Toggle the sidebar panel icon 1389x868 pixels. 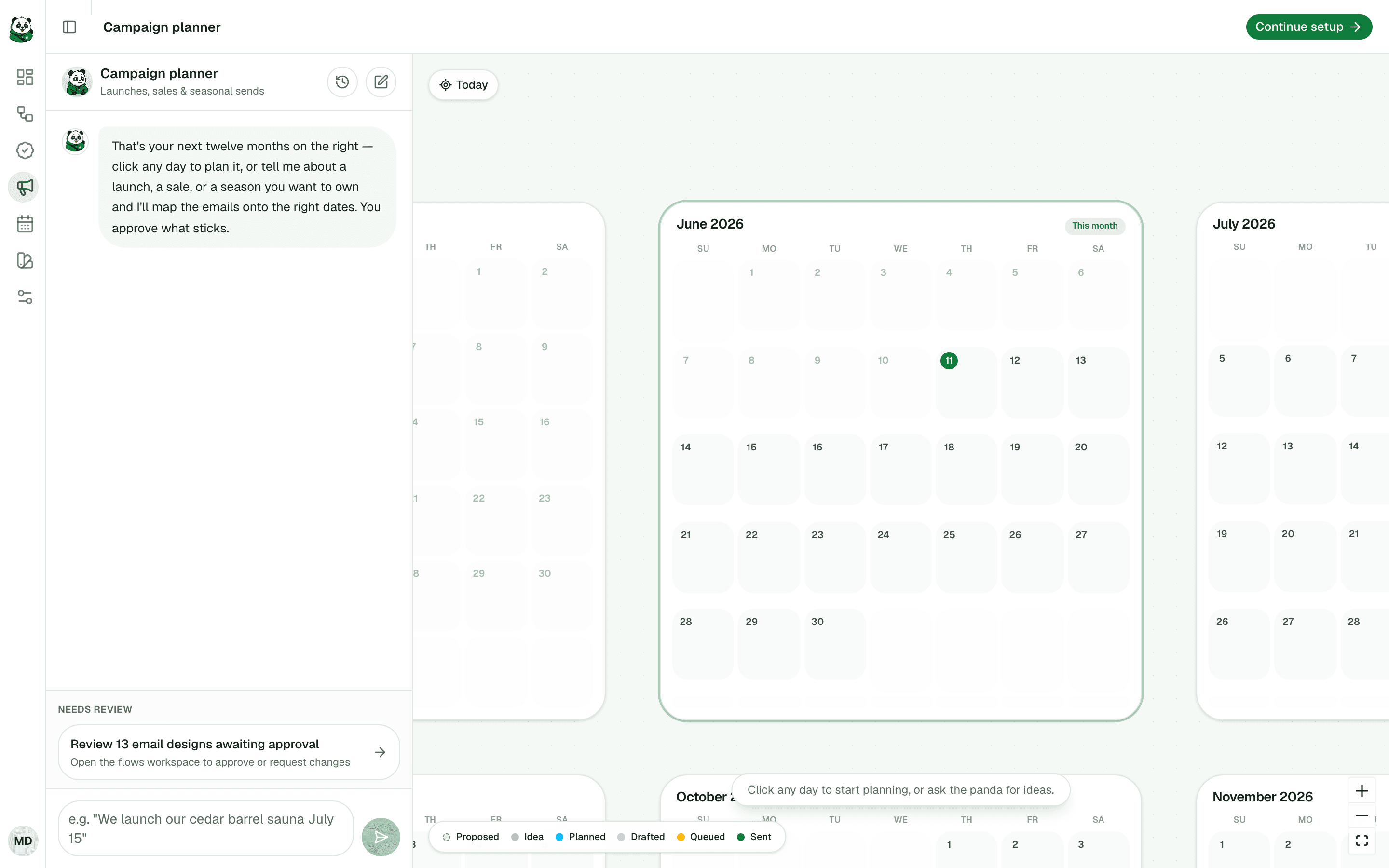pos(69,27)
